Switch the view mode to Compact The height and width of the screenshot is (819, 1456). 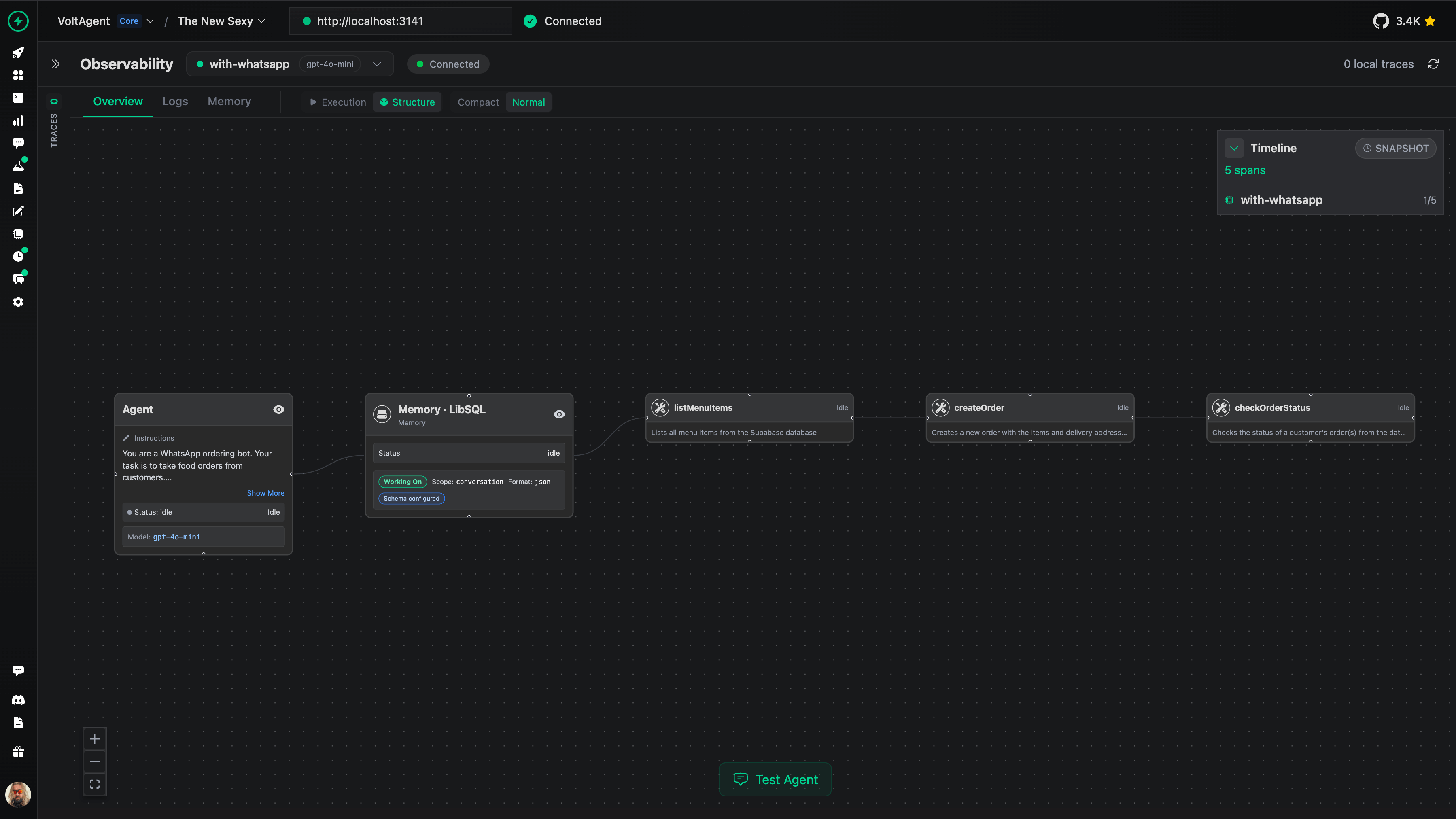(478, 102)
